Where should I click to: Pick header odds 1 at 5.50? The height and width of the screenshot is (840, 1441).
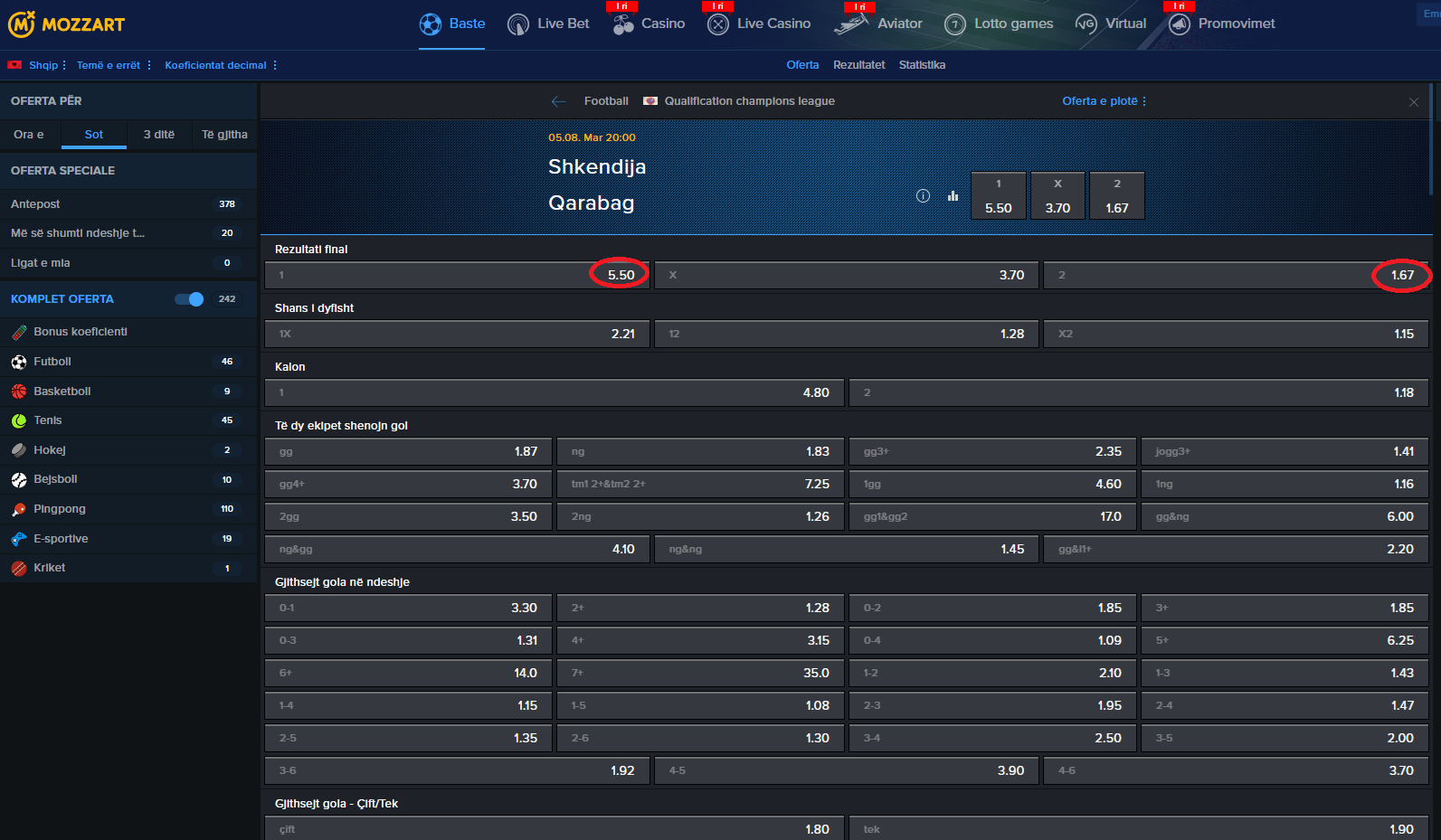(999, 196)
